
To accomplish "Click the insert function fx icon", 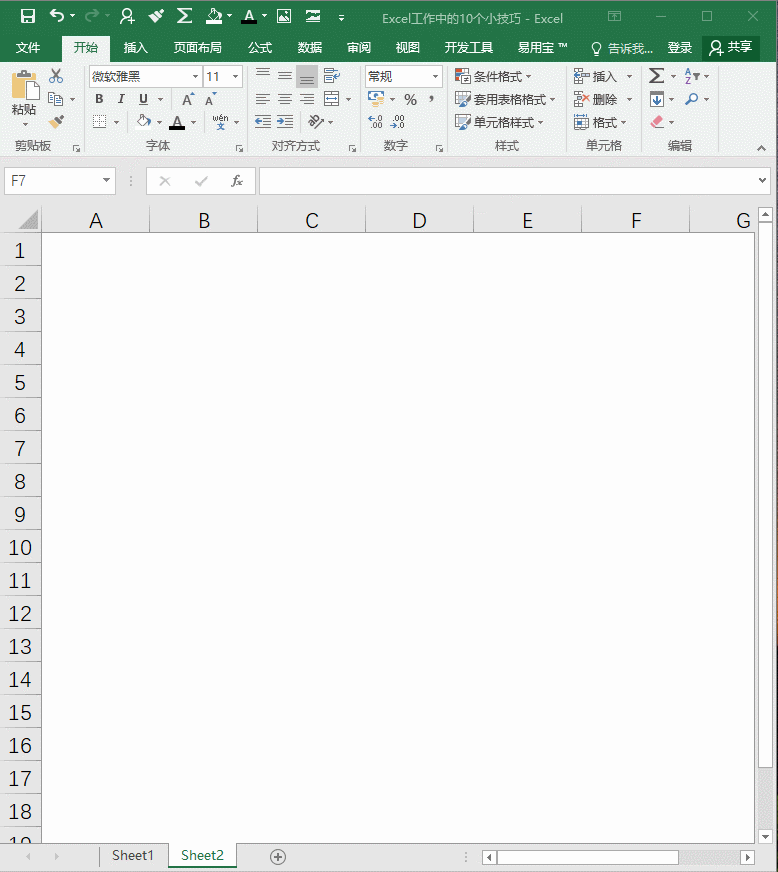I will 237,181.
